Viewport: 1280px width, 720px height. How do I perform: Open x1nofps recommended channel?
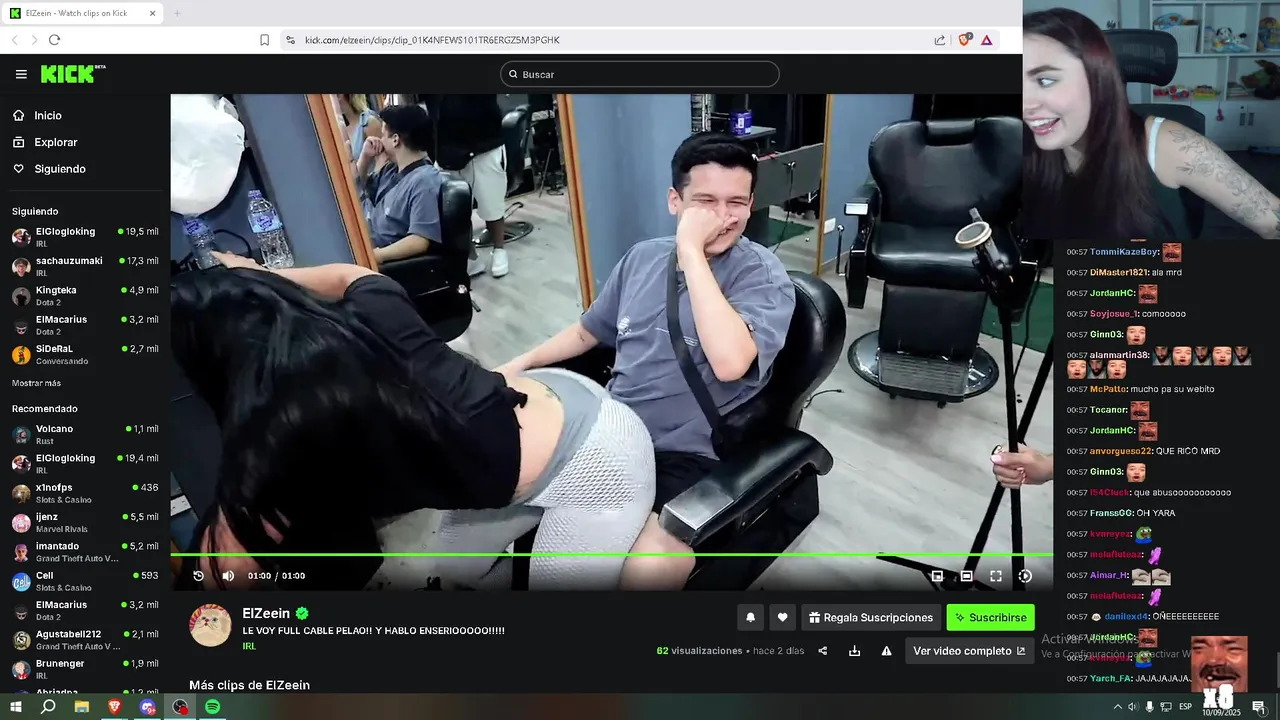pyautogui.click(x=85, y=493)
